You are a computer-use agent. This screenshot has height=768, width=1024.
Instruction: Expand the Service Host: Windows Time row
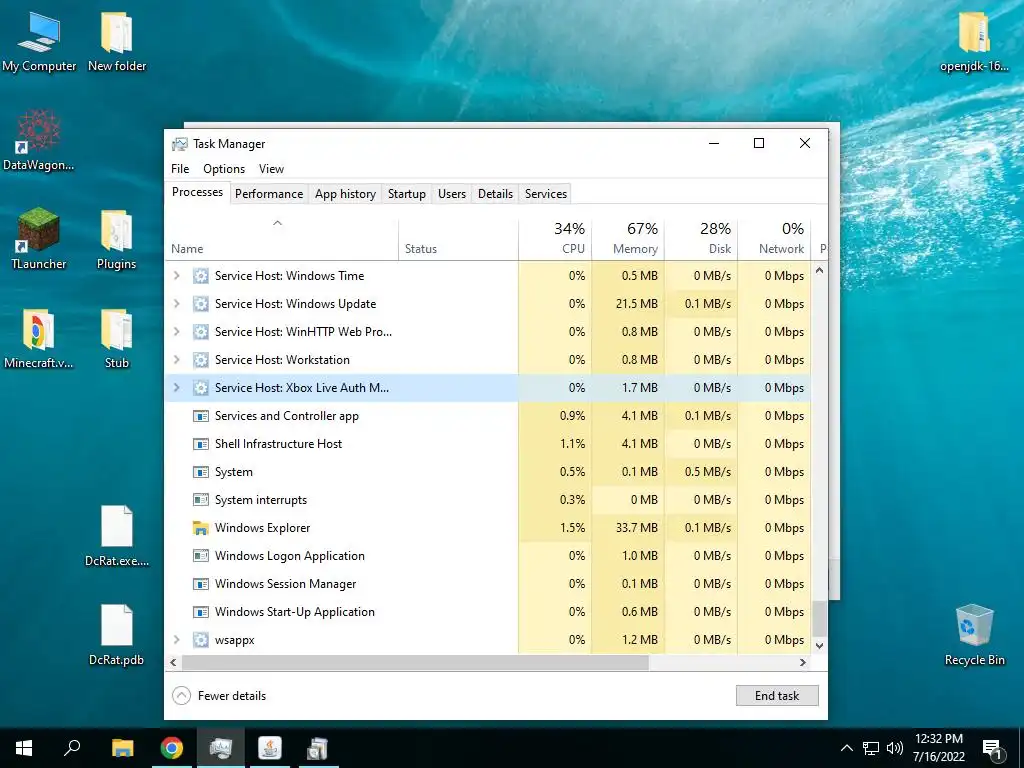pyautogui.click(x=176, y=276)
